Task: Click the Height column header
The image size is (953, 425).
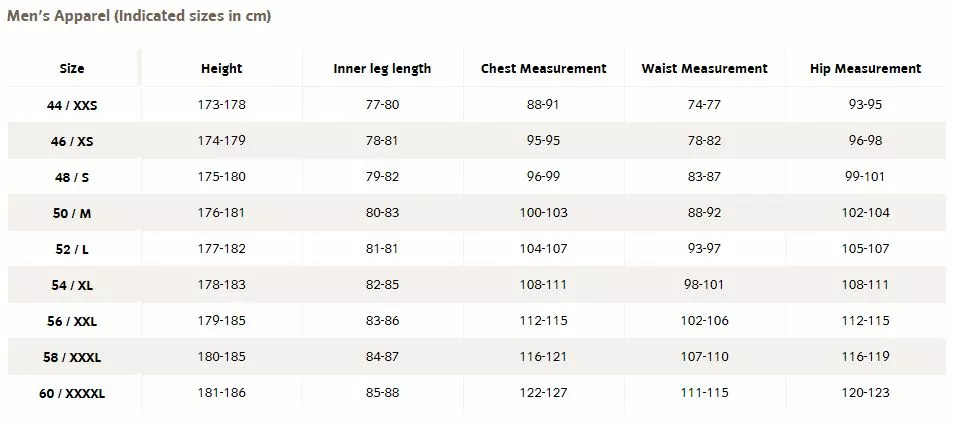Action: (221, 69)
